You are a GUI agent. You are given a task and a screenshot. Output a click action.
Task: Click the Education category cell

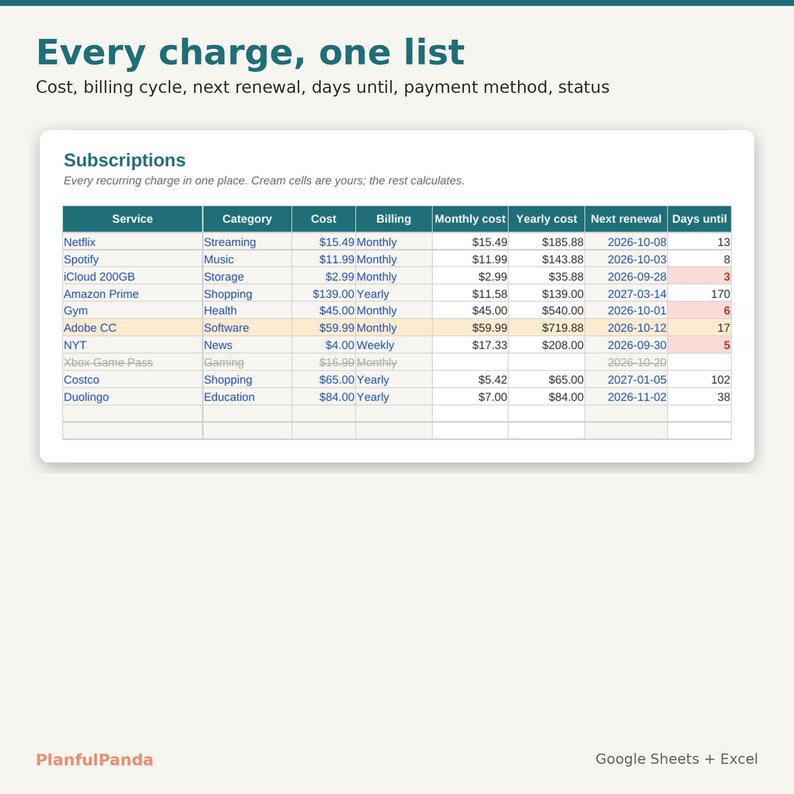(247, 396)
